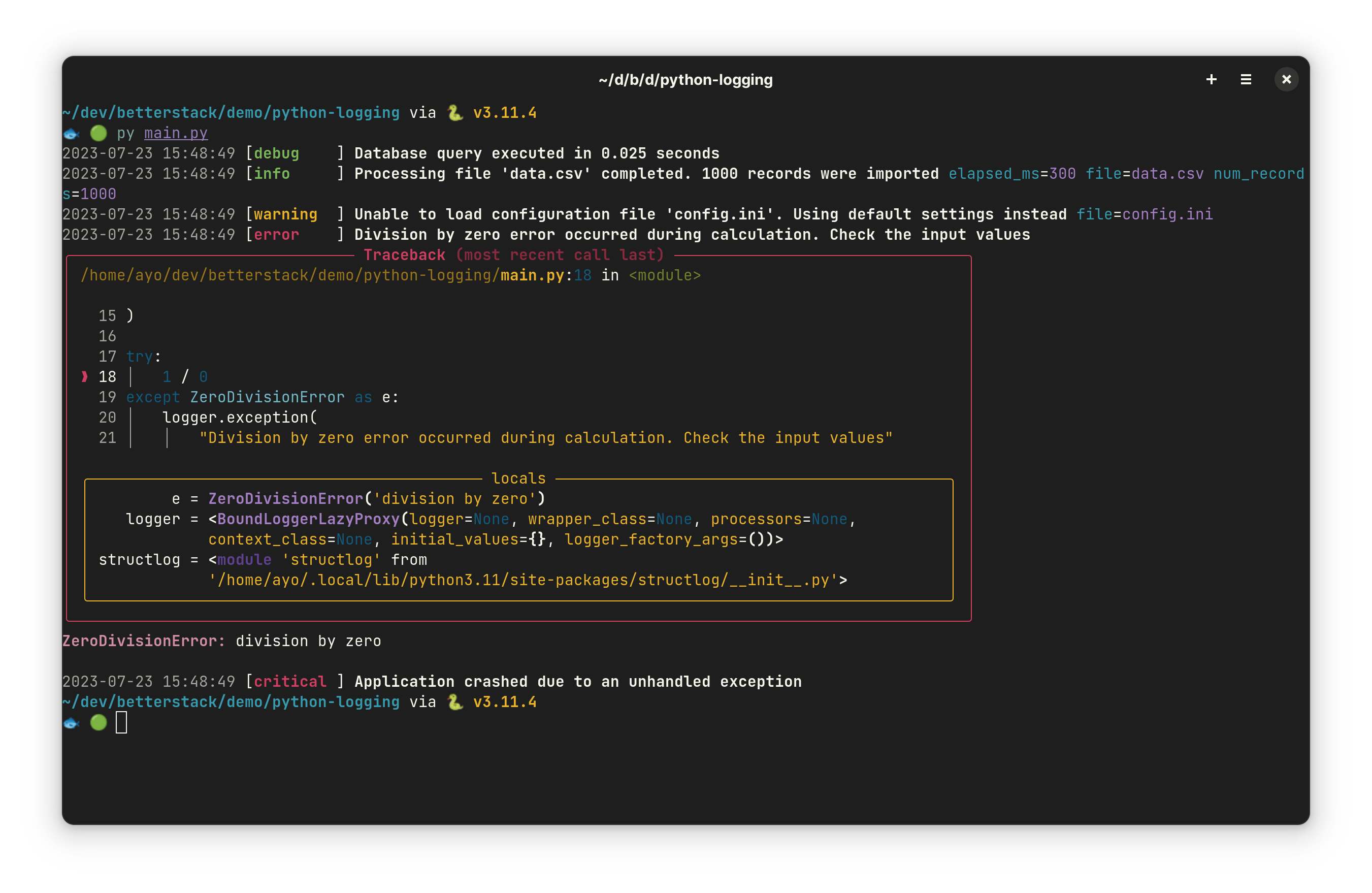This screenshot has width=1372, height=893.
Task: Click the green circle on the bottom prompt
Action: 99,722
